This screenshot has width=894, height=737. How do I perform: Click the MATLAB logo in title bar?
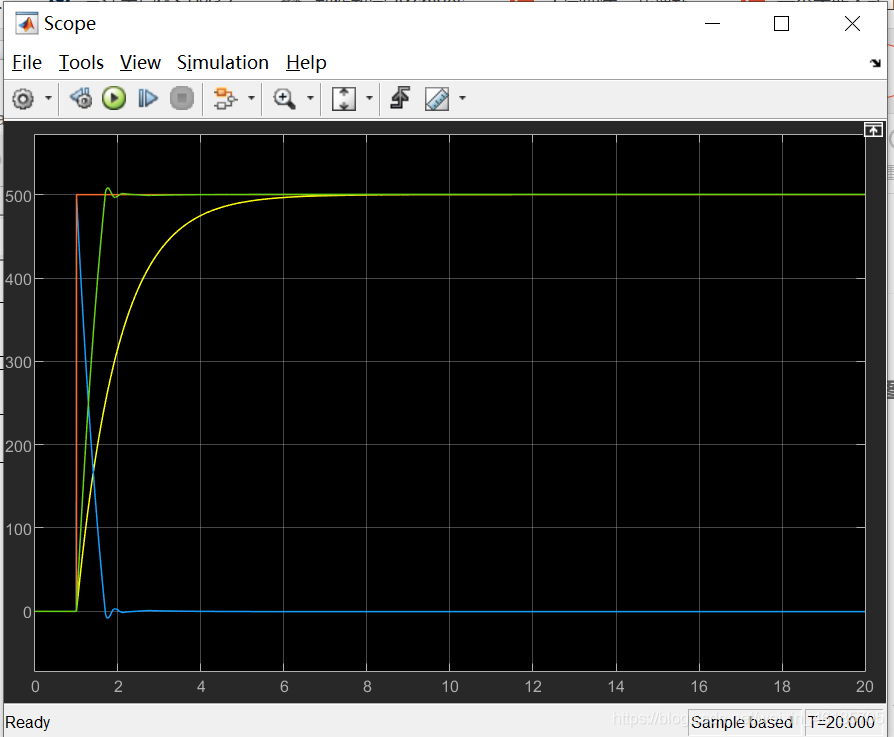point(27,23)
